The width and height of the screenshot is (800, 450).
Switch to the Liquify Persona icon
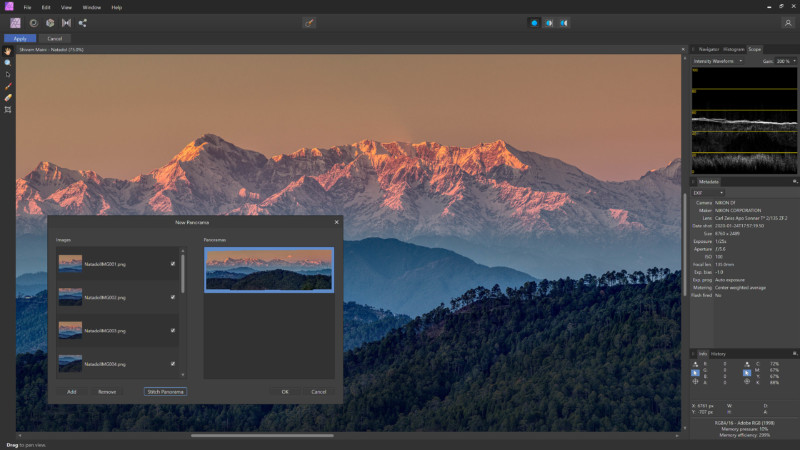pos(32,22)
